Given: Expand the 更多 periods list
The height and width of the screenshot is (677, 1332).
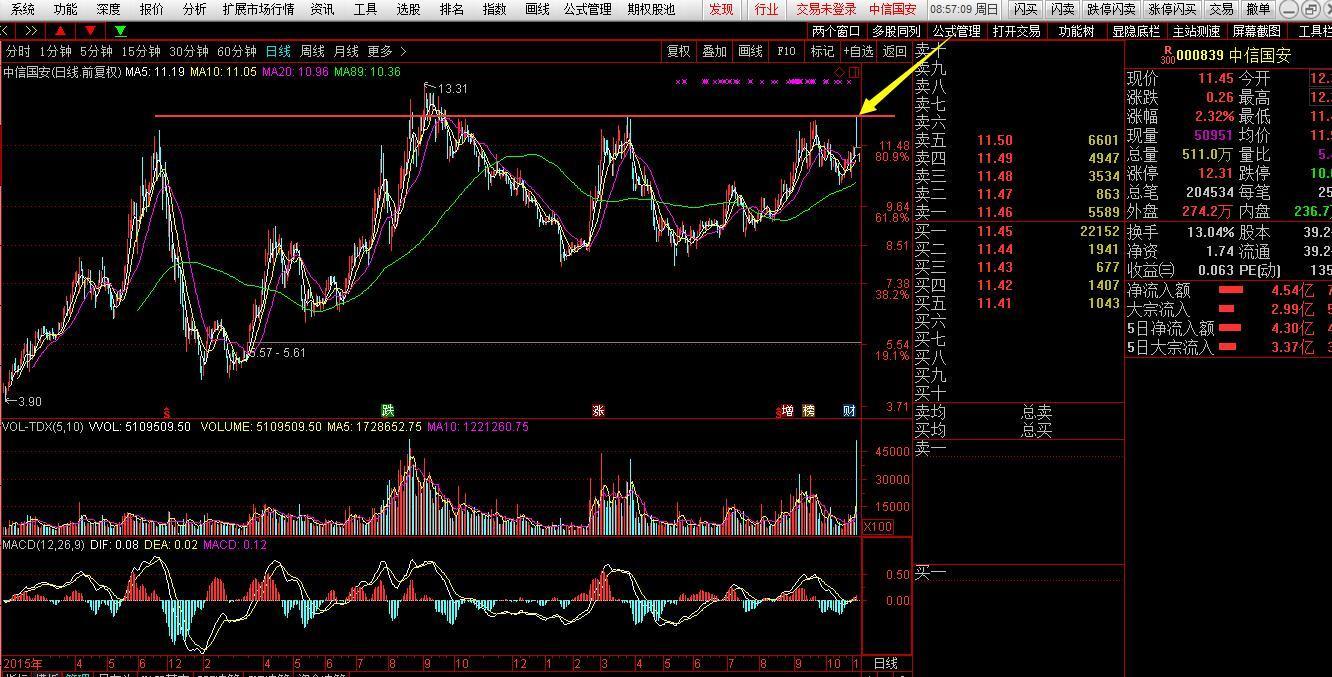Looking at the screenshot, I should (x=387, y=51).
